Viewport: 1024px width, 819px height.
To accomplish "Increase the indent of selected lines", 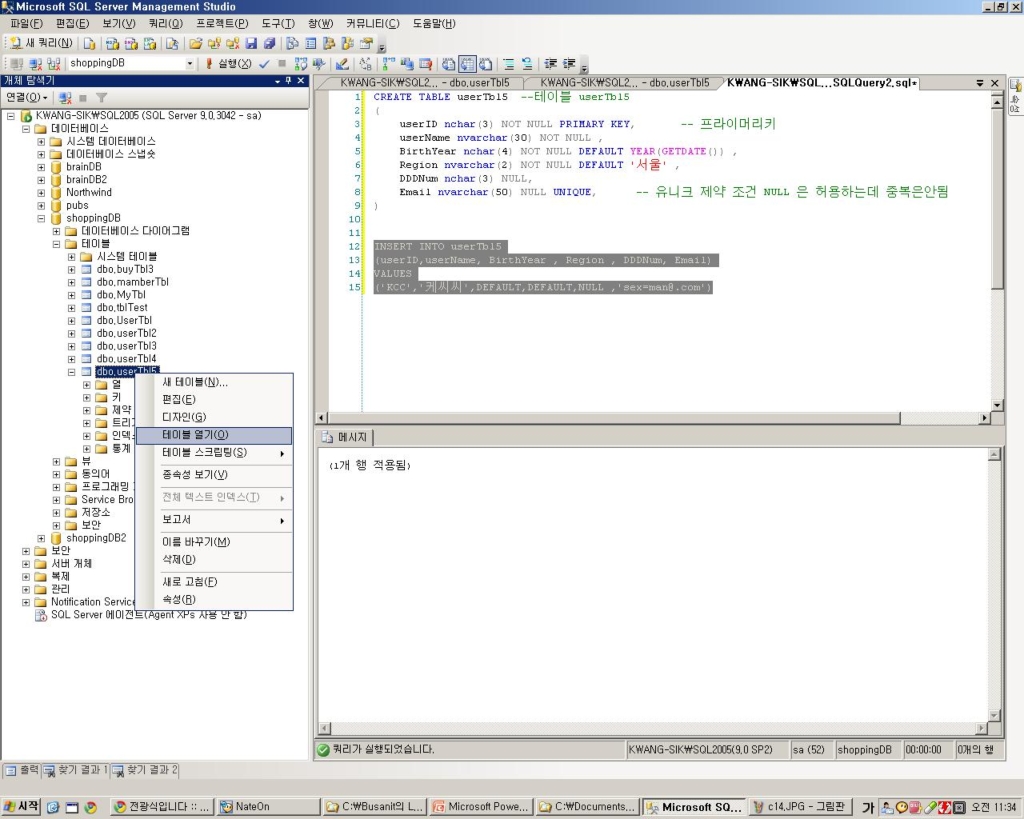I will [569, 63].
